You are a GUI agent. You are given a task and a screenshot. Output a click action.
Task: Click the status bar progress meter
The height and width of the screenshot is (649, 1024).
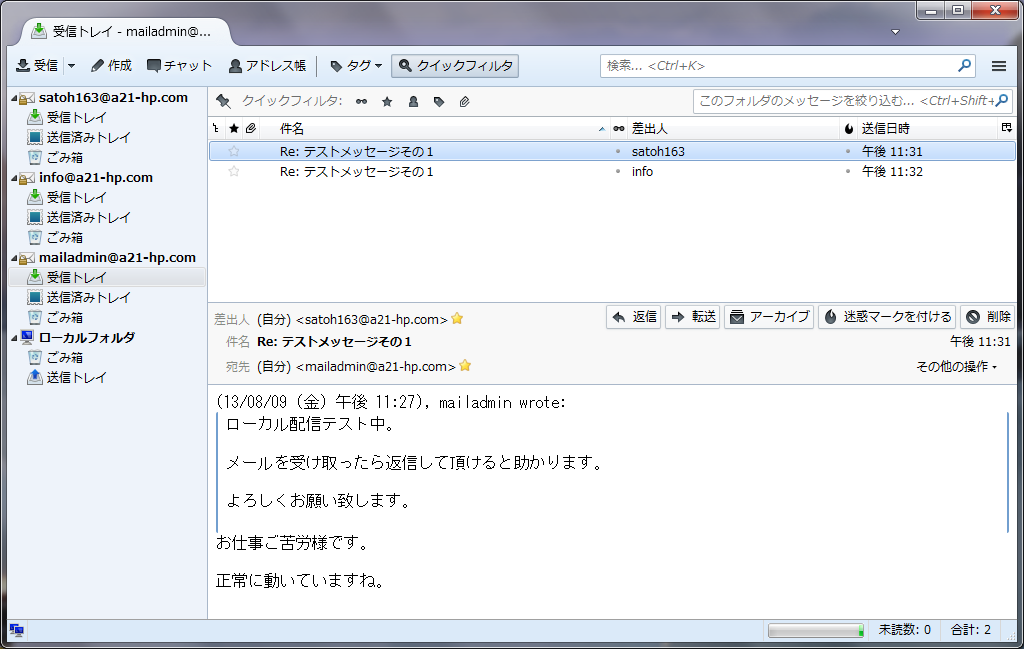(816, 630)
